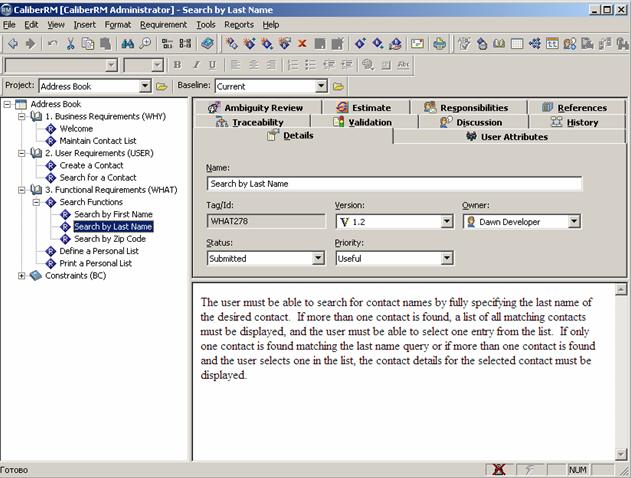
Task: Switch to the Ambiguity Review tab
Action: (258, 107)
